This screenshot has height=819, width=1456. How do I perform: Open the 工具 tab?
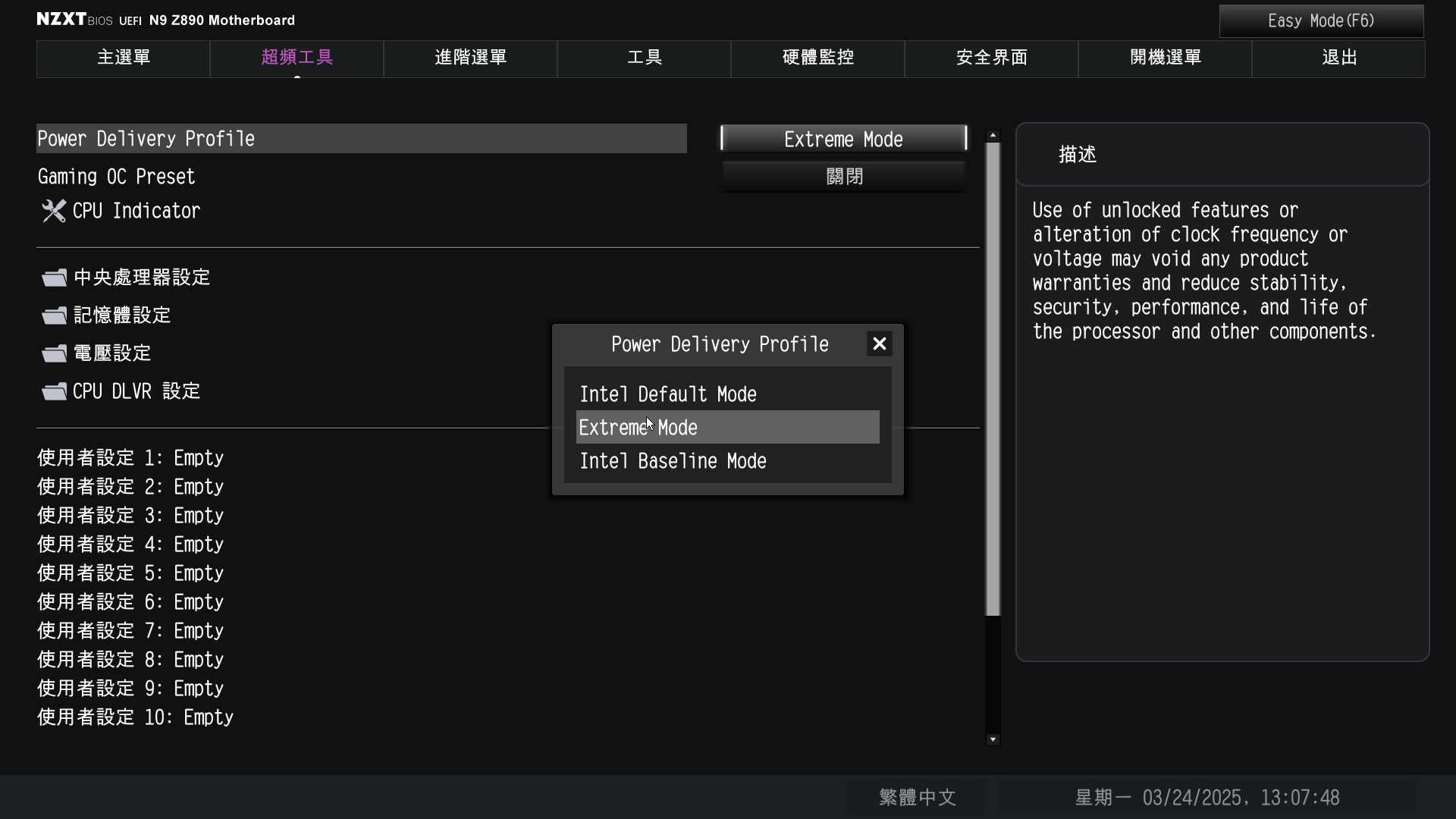click(x=645, y=58)
